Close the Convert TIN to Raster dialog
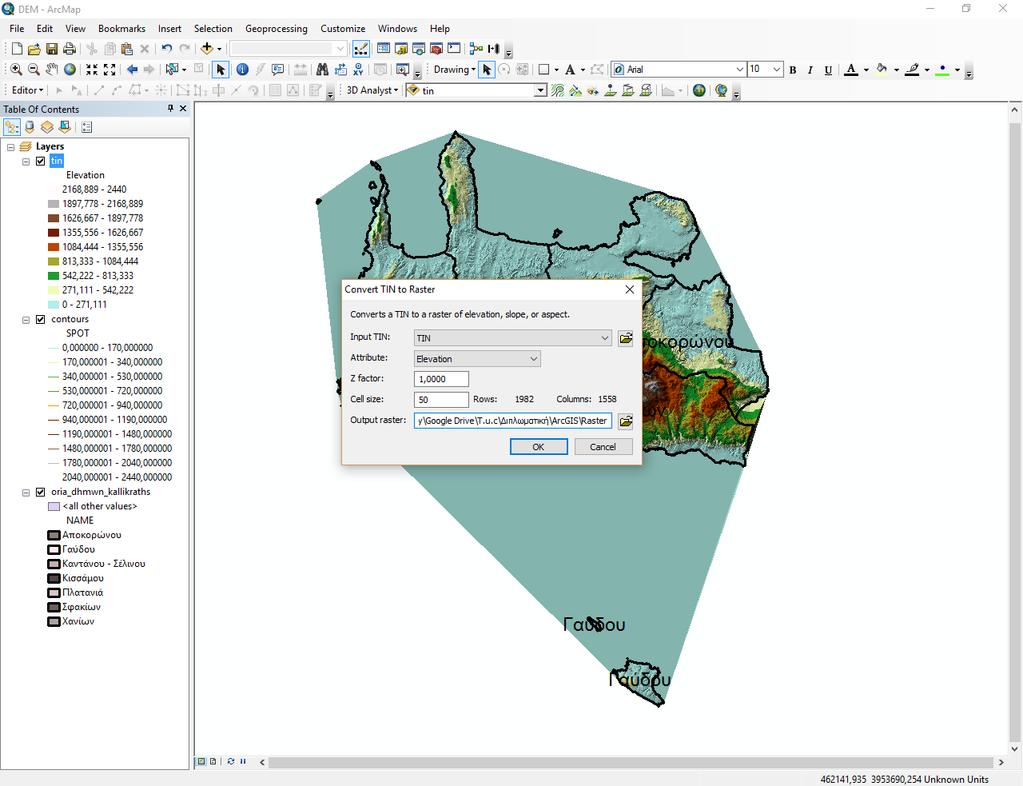The width and height of the screenshot is (1023, 786). pyautogui.click(x=630, y=290)
